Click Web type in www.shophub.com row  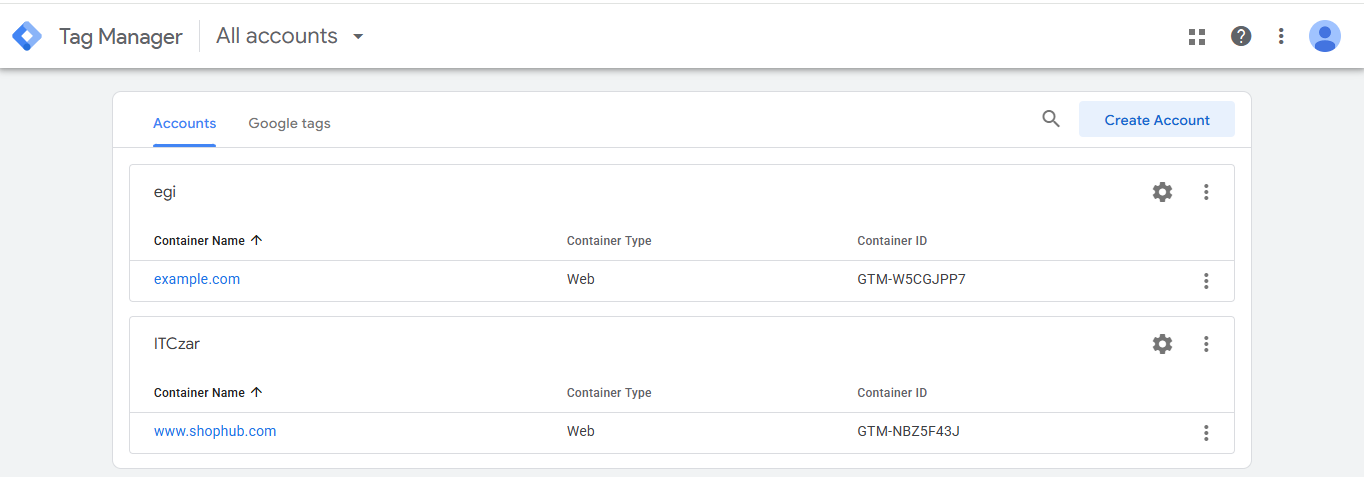tap(581, 431)
